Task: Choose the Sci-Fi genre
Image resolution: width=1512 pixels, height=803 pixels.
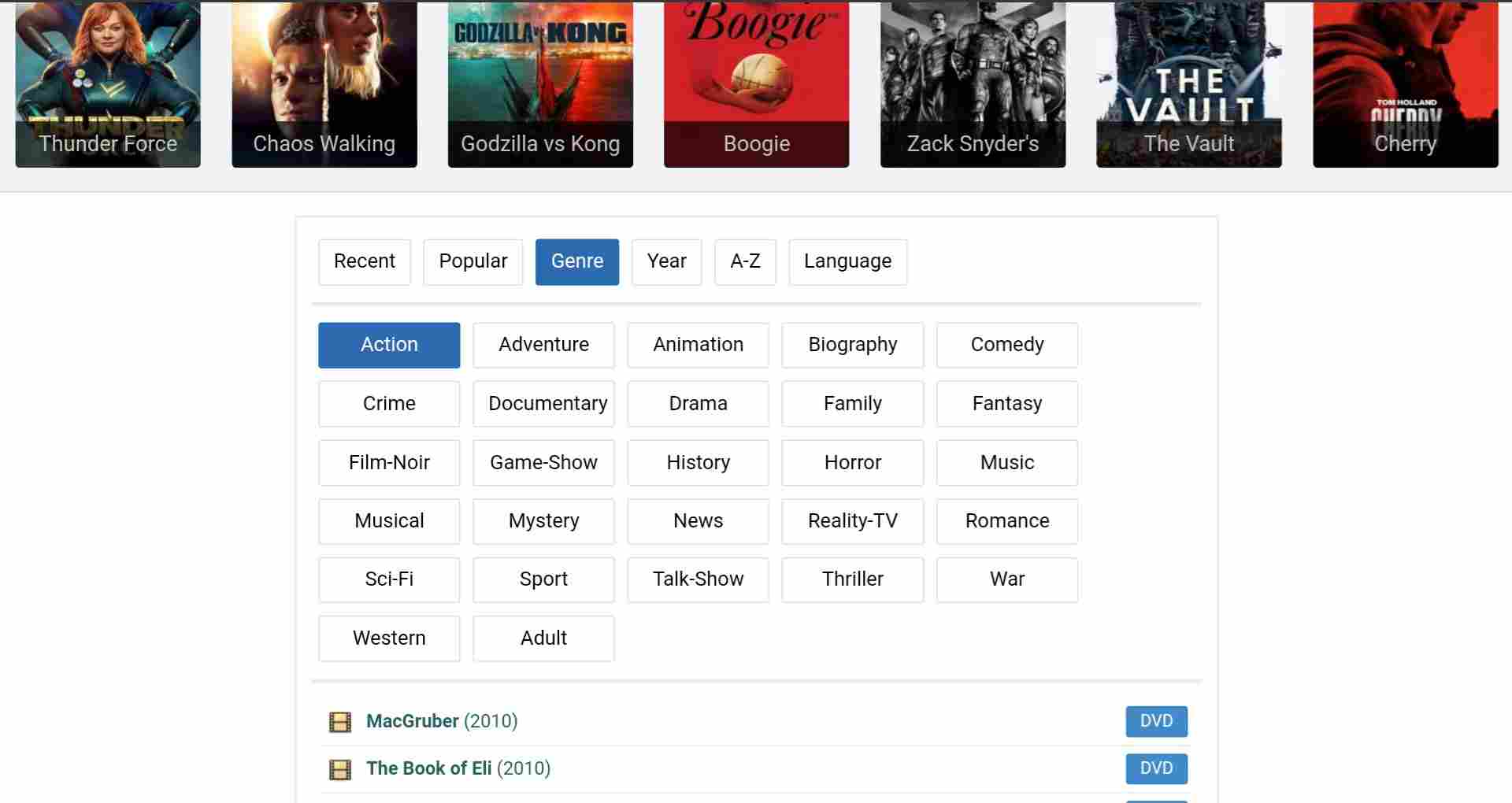Action: click(x=389, y=580)
